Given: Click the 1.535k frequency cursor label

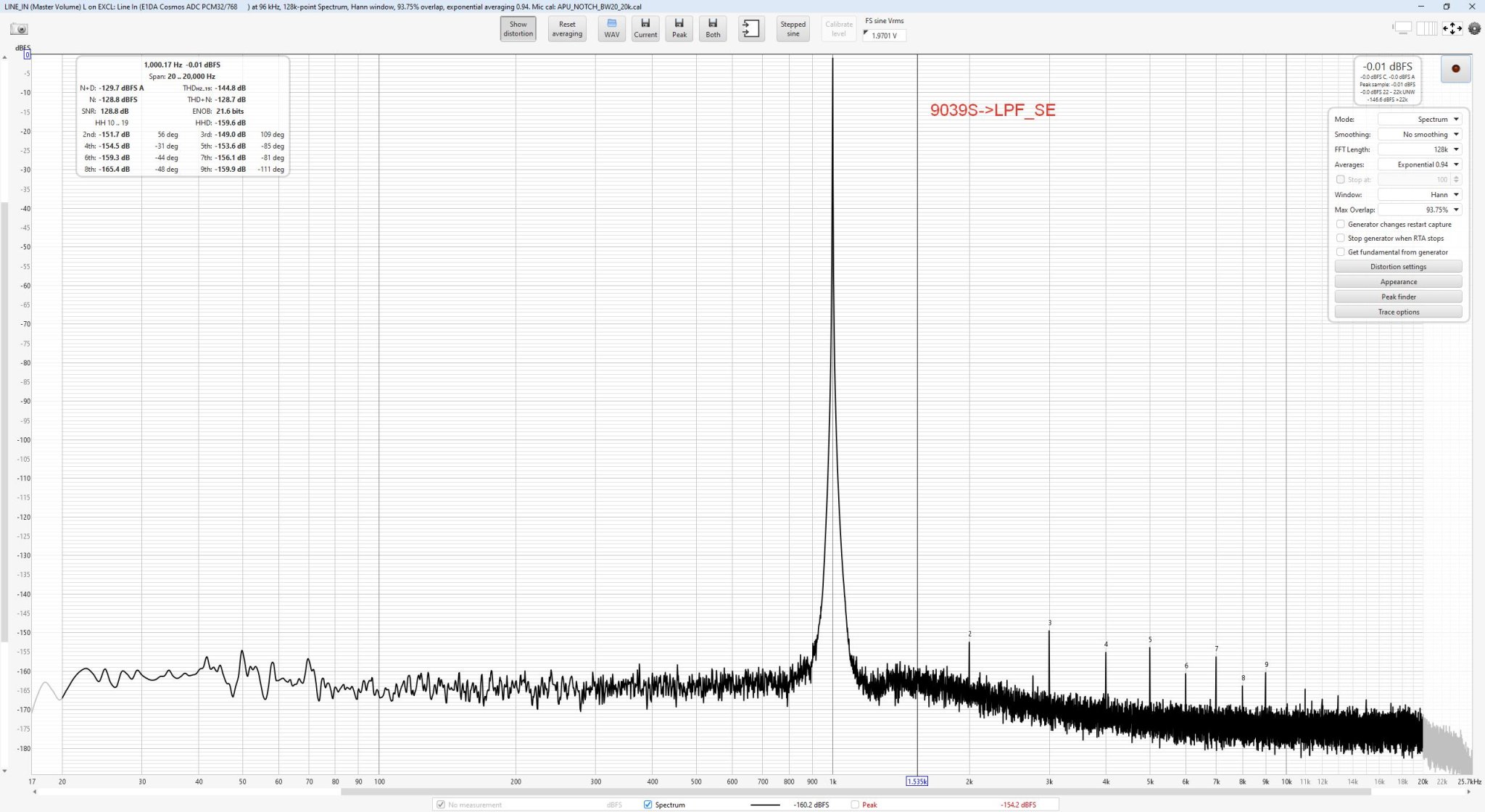Looking at the screenshot, I should click(x=917, y=782).
